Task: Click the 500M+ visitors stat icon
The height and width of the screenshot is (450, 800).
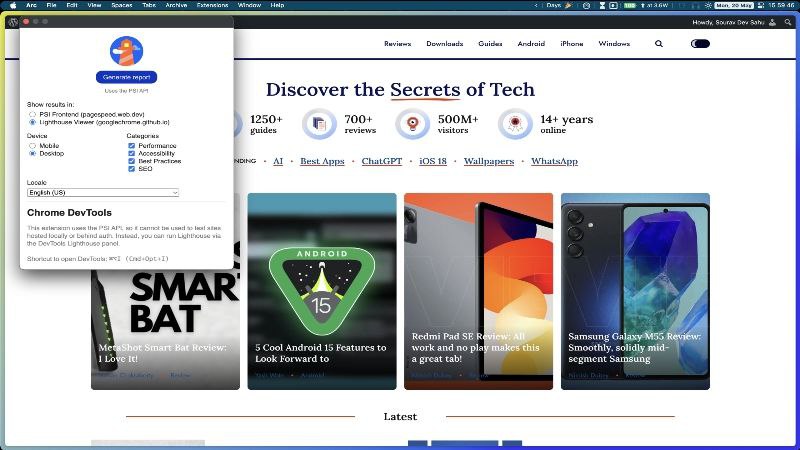Action: (x=412, y=123)
